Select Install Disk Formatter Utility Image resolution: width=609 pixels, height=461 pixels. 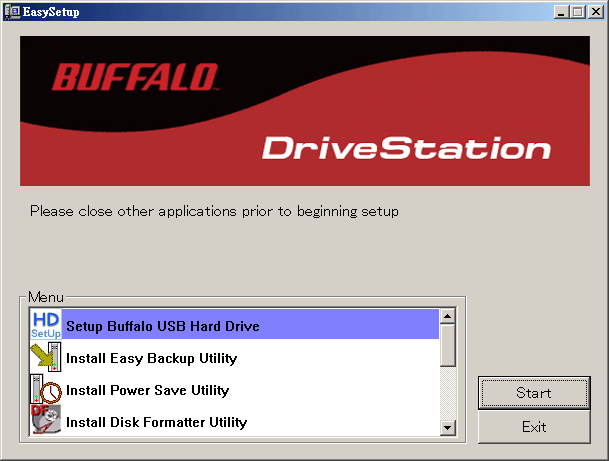pyautogui.click(x=235, y=421)
